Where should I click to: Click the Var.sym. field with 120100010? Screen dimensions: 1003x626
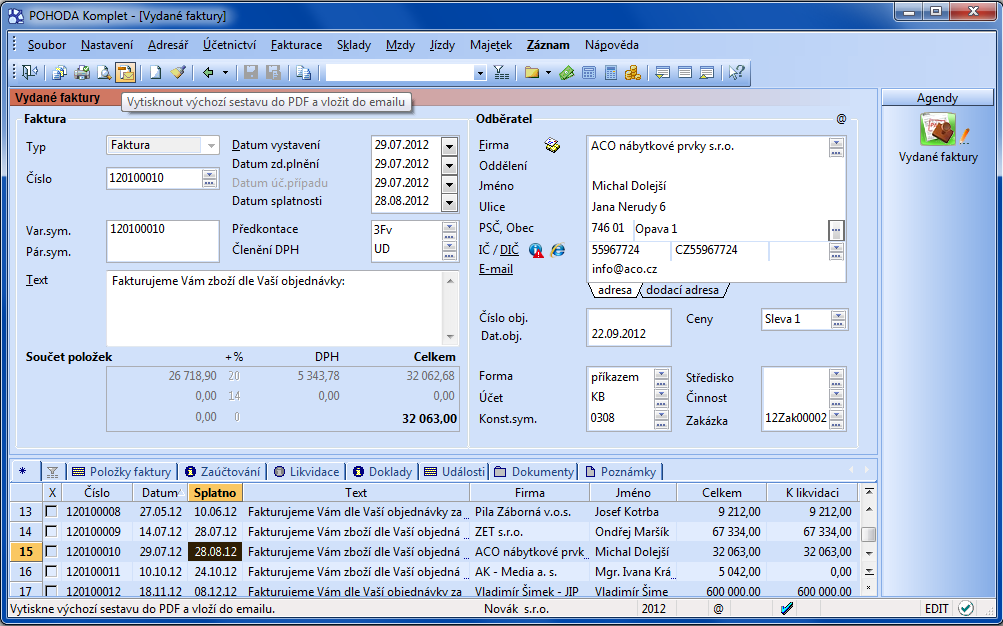162,229
